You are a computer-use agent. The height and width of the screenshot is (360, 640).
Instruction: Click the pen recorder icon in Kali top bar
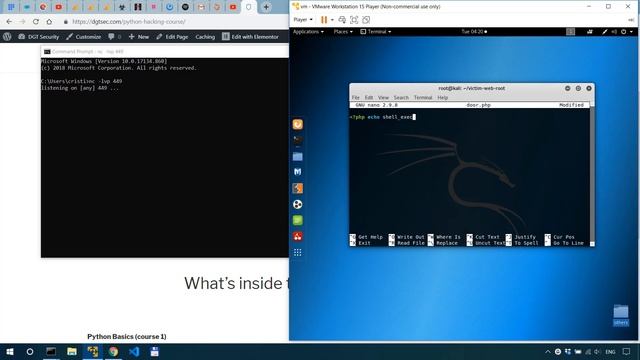pos(604,31)
